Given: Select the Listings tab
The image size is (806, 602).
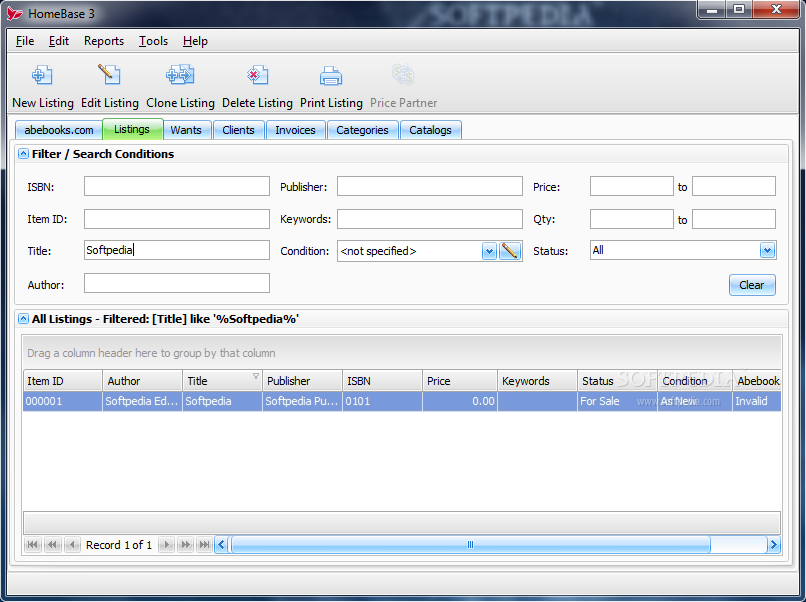Looking at the screenshot, I should [132, 129].
